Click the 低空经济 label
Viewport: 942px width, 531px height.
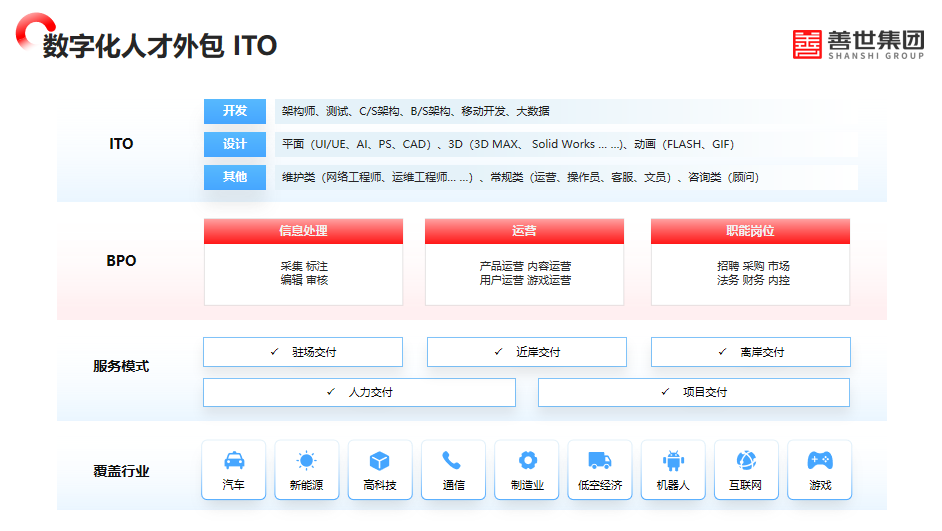click(600, 485)
